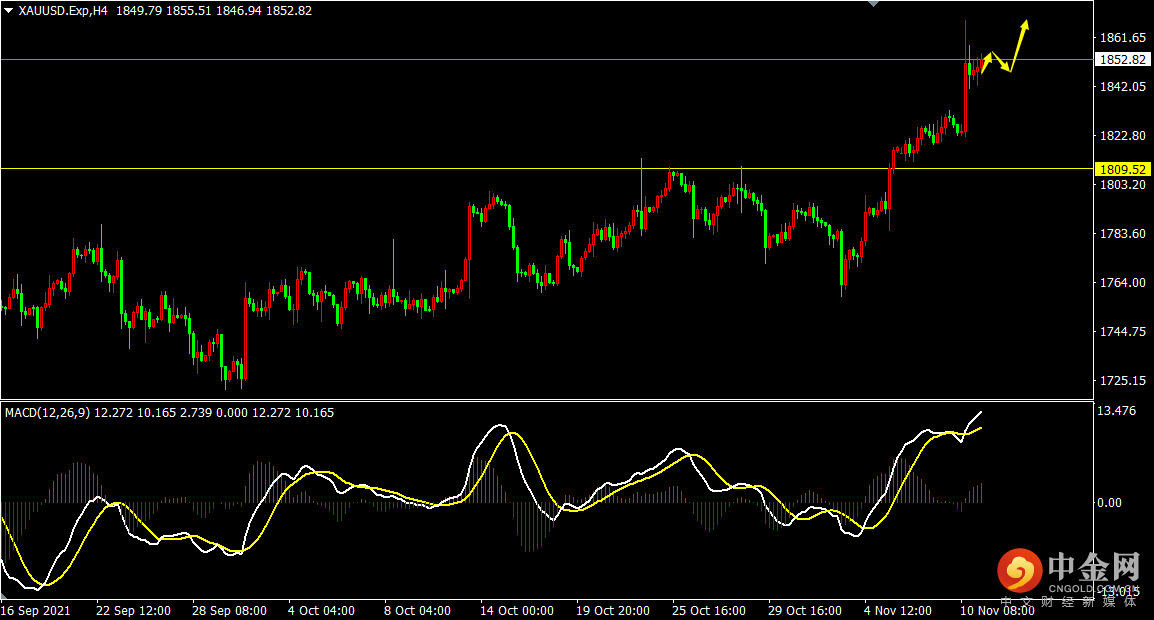Click the 0.00 MACD scale value

pos(1109,503)
